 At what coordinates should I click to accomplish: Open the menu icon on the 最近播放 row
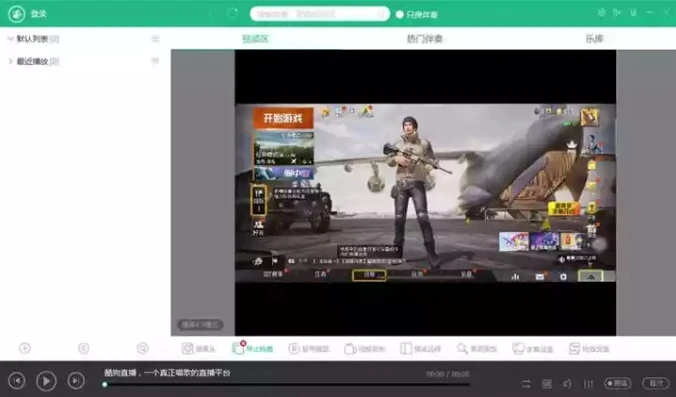[155, 61]
